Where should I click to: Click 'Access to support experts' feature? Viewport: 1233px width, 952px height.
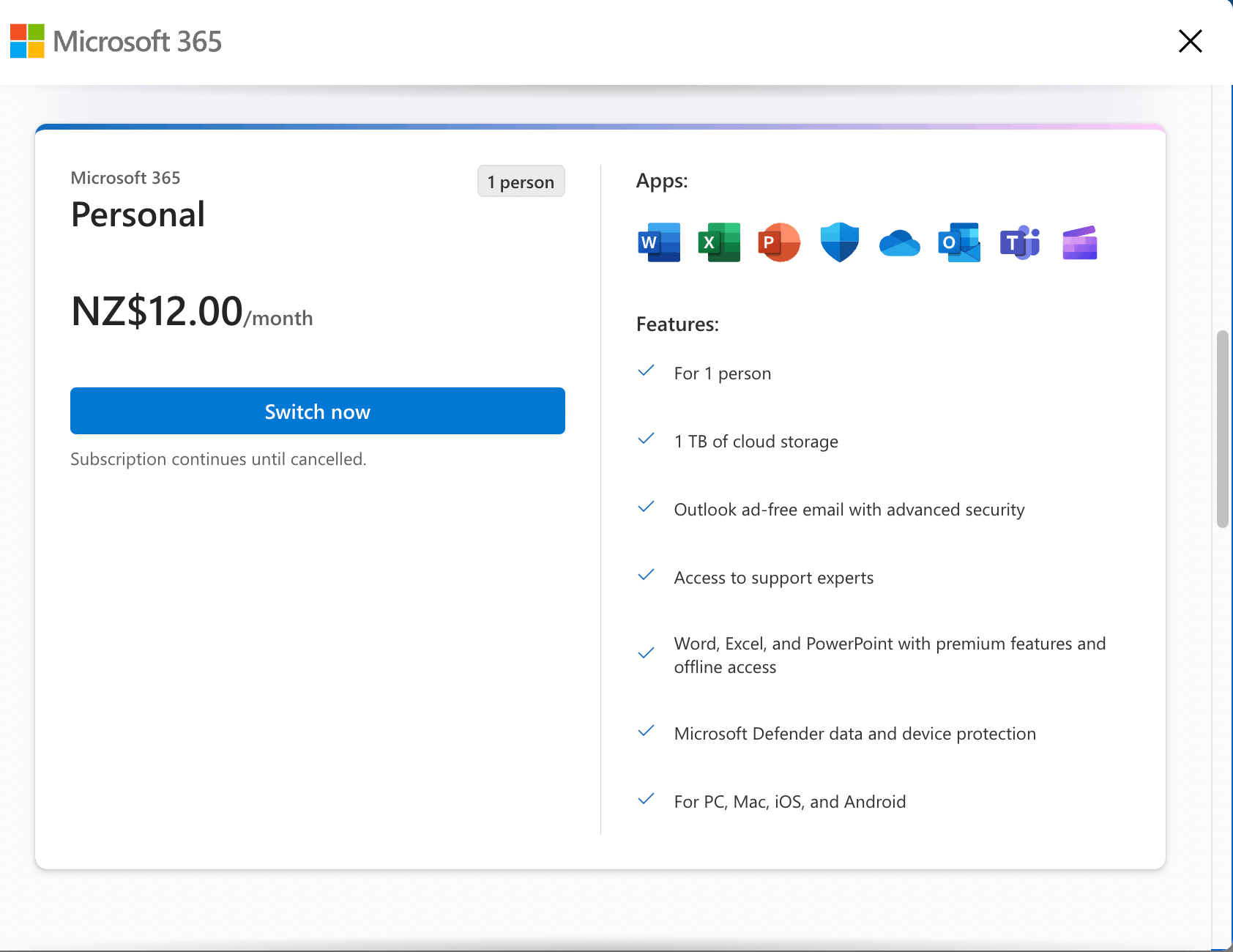774,578
